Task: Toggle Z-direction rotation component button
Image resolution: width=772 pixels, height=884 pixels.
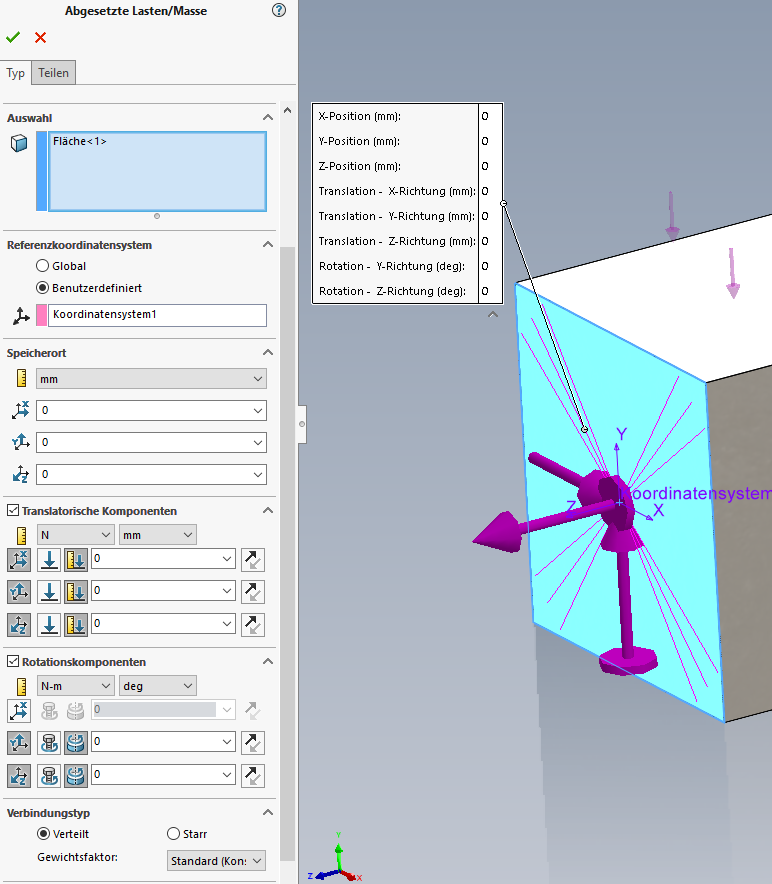Action: click(18, 775)
